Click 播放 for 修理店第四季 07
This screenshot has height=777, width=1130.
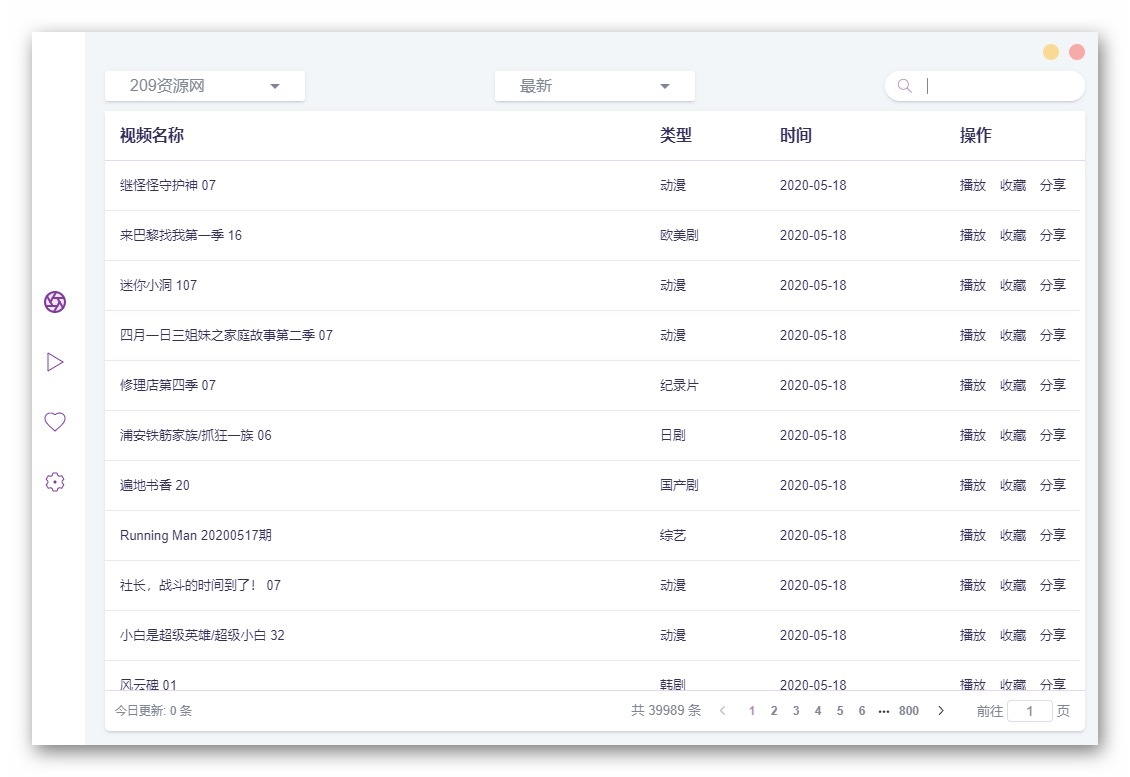coord(972,385)
